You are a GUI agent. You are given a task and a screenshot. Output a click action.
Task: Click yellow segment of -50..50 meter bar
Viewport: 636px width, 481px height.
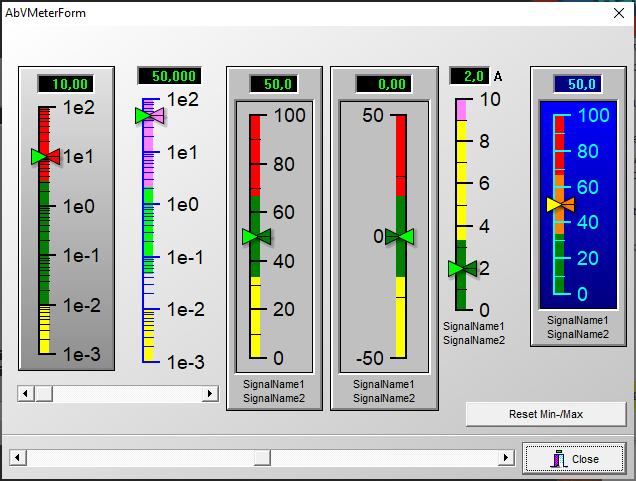400,317
